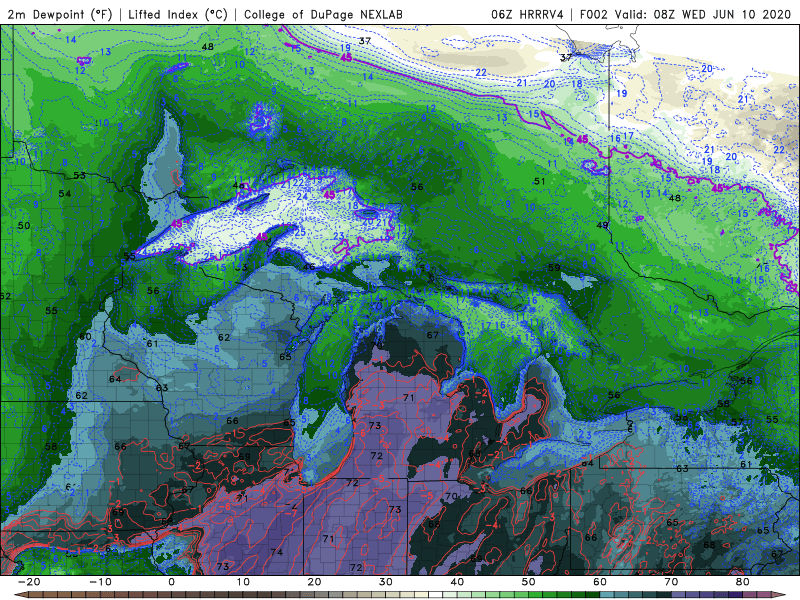The height and width of the screenshot is (600, 800).
Task: Click the '2m Dewpoint (°F)' title text
Action: coord(59,14)
